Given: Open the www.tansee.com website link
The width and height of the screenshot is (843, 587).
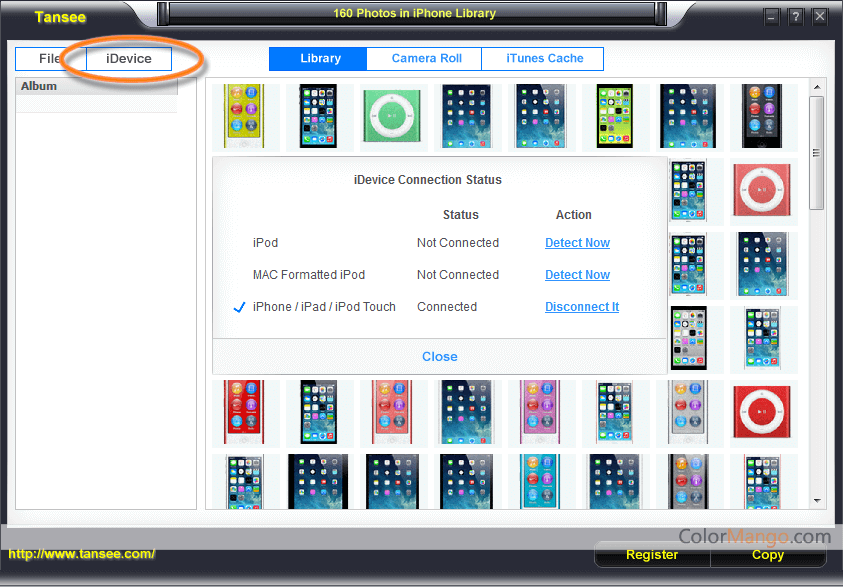Looking at the screenshot, I should click(x=82, y=554).
